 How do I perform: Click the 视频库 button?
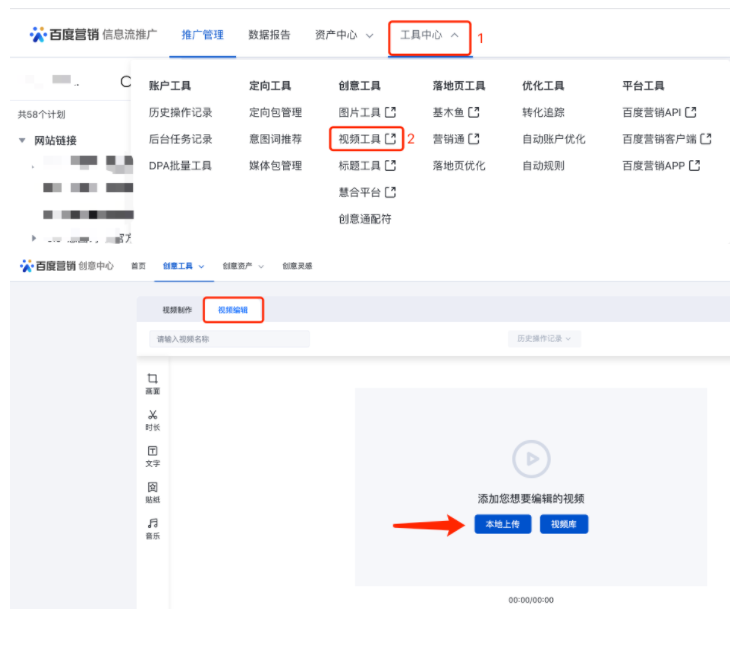[x=564, y=524]
